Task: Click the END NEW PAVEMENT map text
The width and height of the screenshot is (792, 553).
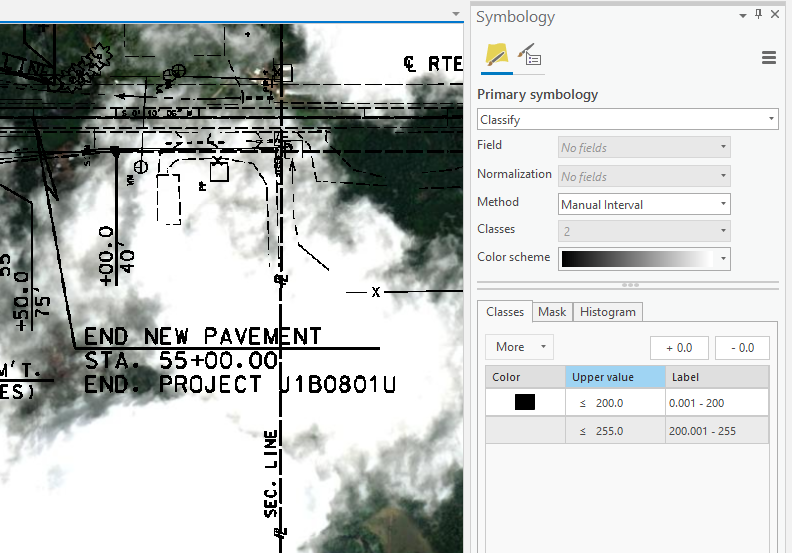Action: tap(202, 336)
